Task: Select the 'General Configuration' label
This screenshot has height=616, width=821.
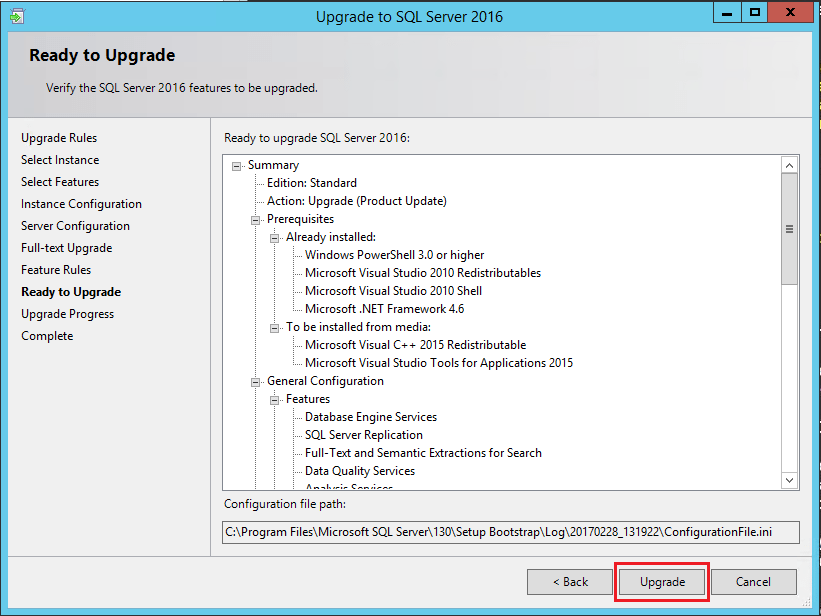Action: pyautogui.click(x=326, y=381)
